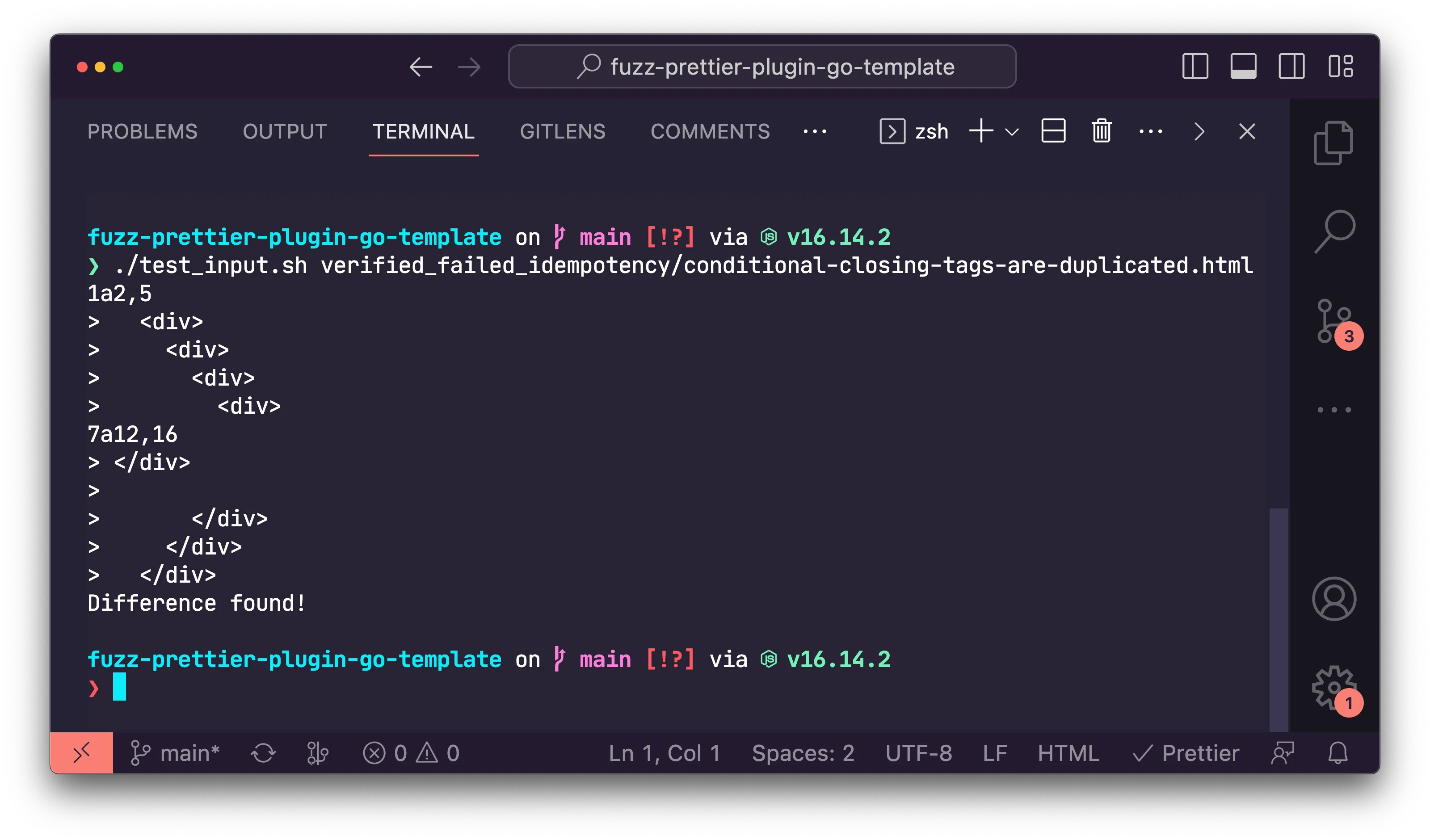Viewport: 1430px width, 840px height.
Task: Change language mode from HTML
Action: click(1068, 753)
